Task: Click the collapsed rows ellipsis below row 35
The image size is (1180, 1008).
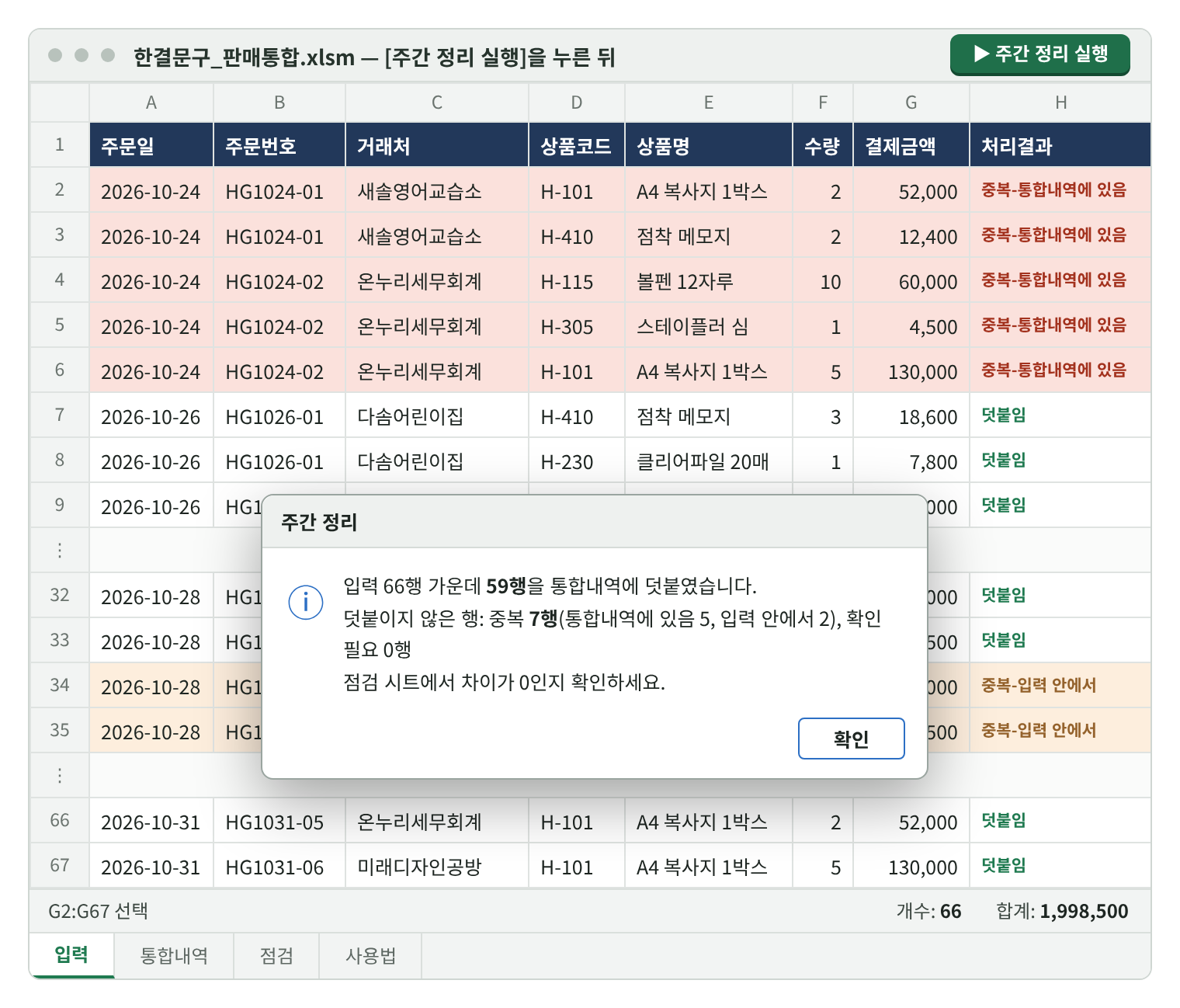Action: tap(60, 776)
